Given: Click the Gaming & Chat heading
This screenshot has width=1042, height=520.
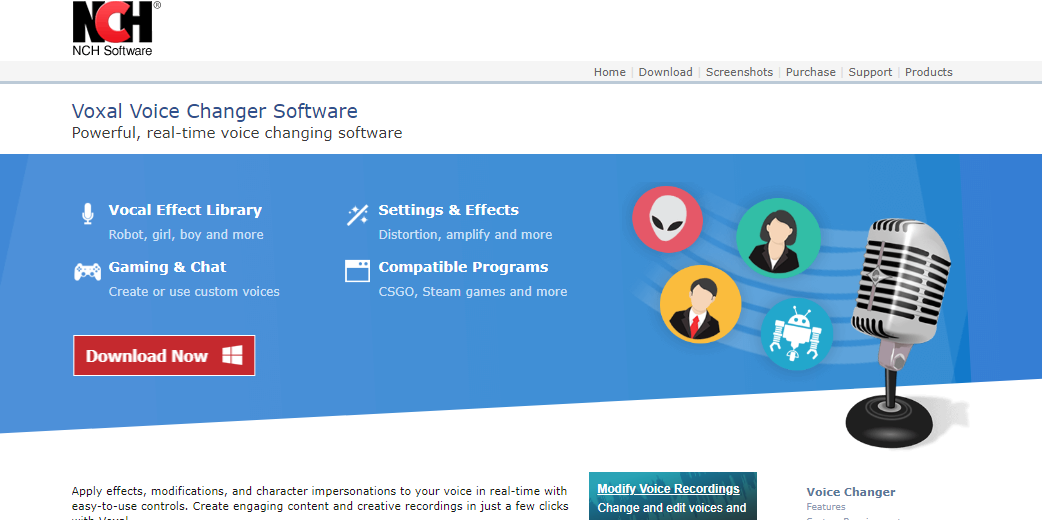Looking at the screenshot, I should click(x=167, y=267).
